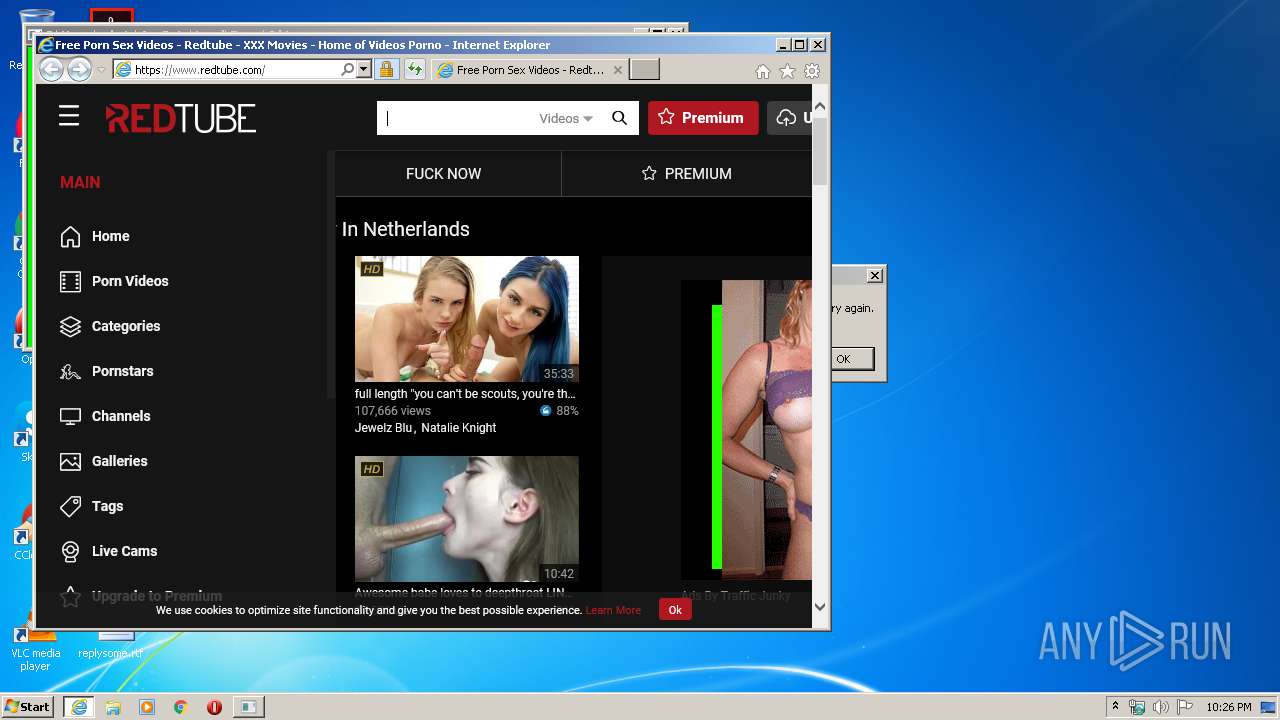This screenshot has width=1280, height=720.
Task: Open the 10:42 video thumbnail
Action: pyautogui.click(x=466, y=519)
